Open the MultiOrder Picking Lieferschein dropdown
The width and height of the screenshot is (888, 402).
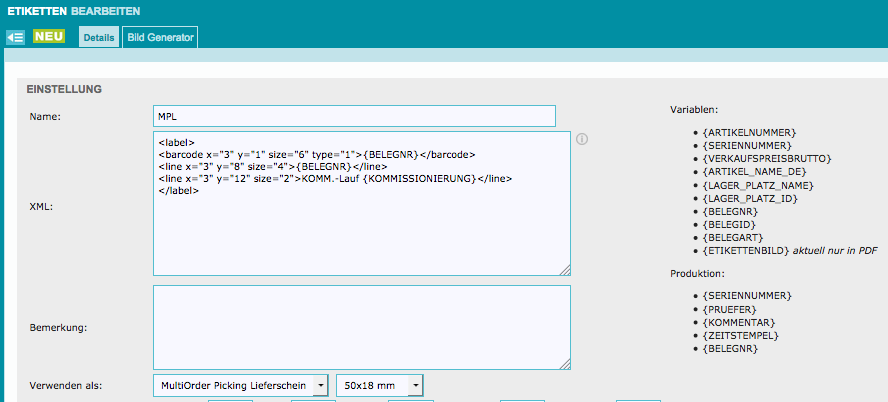pyautogui.click(x=241, y=385)
